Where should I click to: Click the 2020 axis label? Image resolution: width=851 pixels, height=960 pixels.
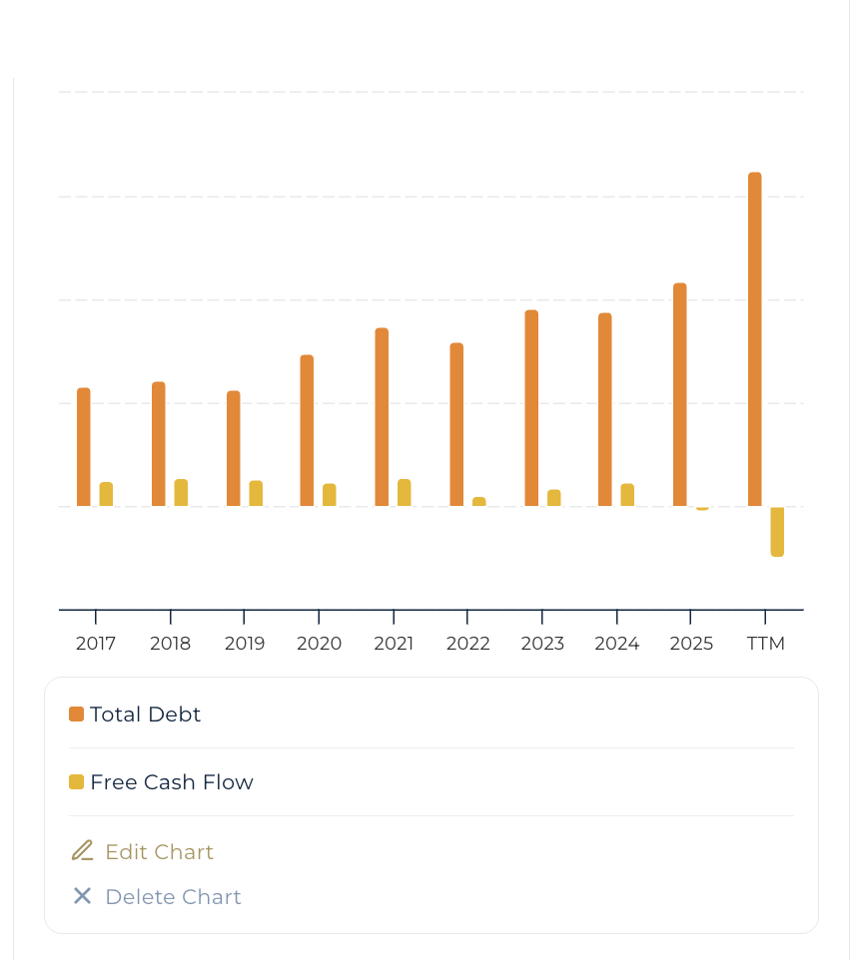point(319,643)
